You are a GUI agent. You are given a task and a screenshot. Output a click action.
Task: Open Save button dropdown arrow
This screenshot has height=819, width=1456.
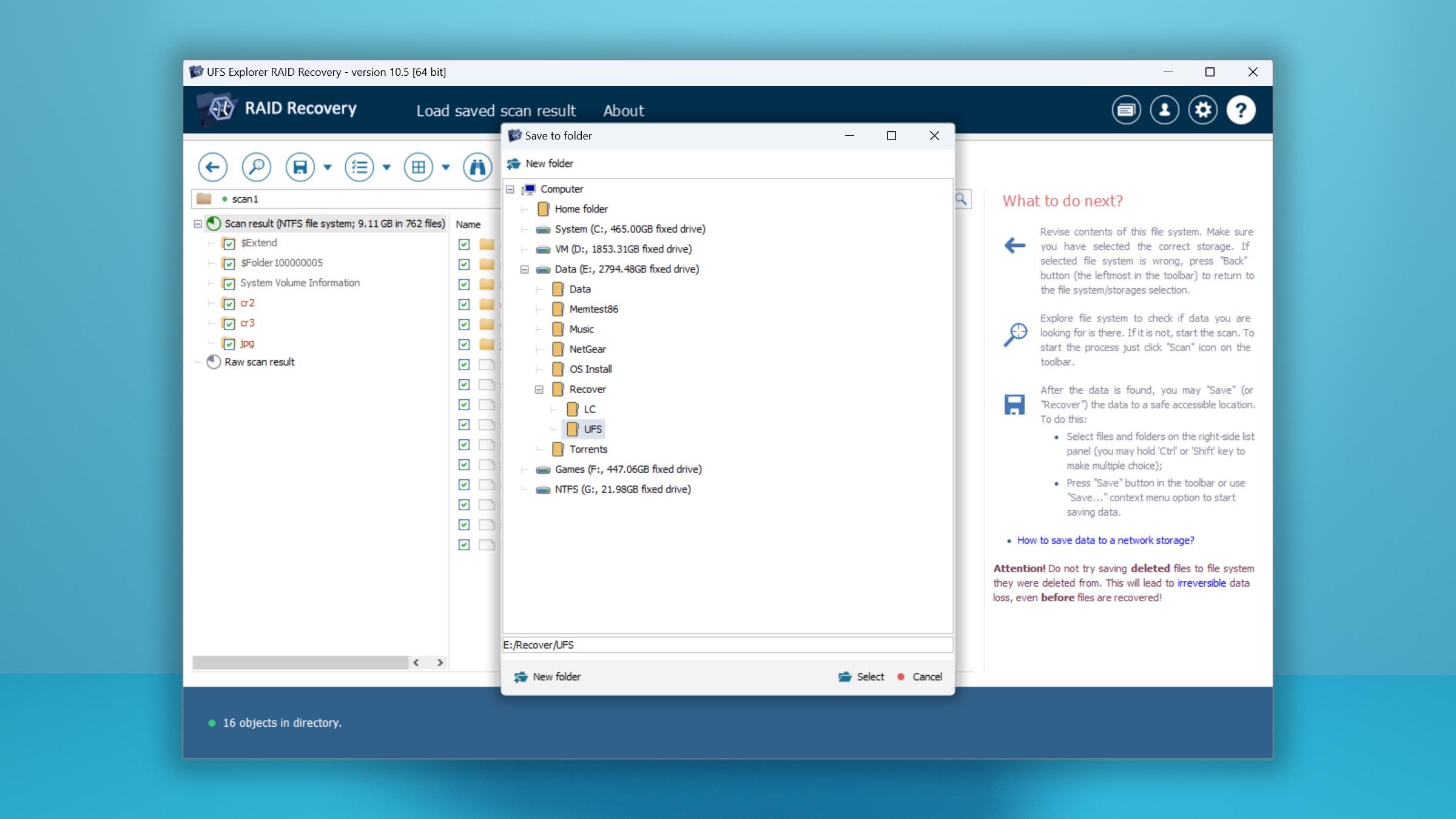(x=328, y=167)
